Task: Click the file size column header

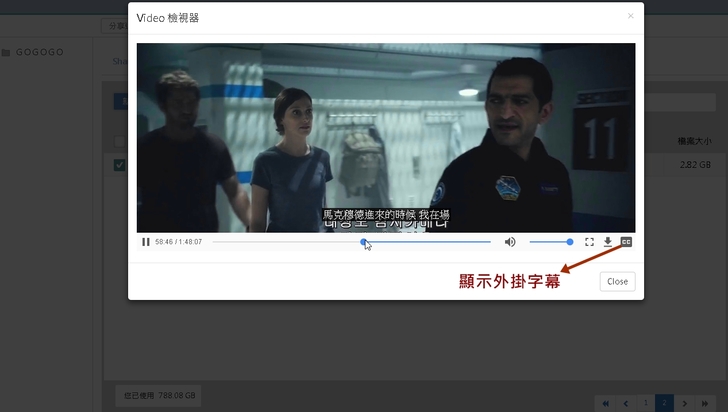Action: pos(694,141)
